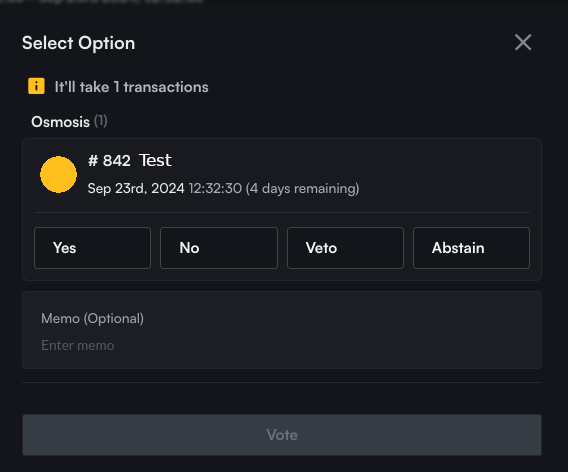Click the Vote submit button
The image size is (568, 472).
click(282, 435)
